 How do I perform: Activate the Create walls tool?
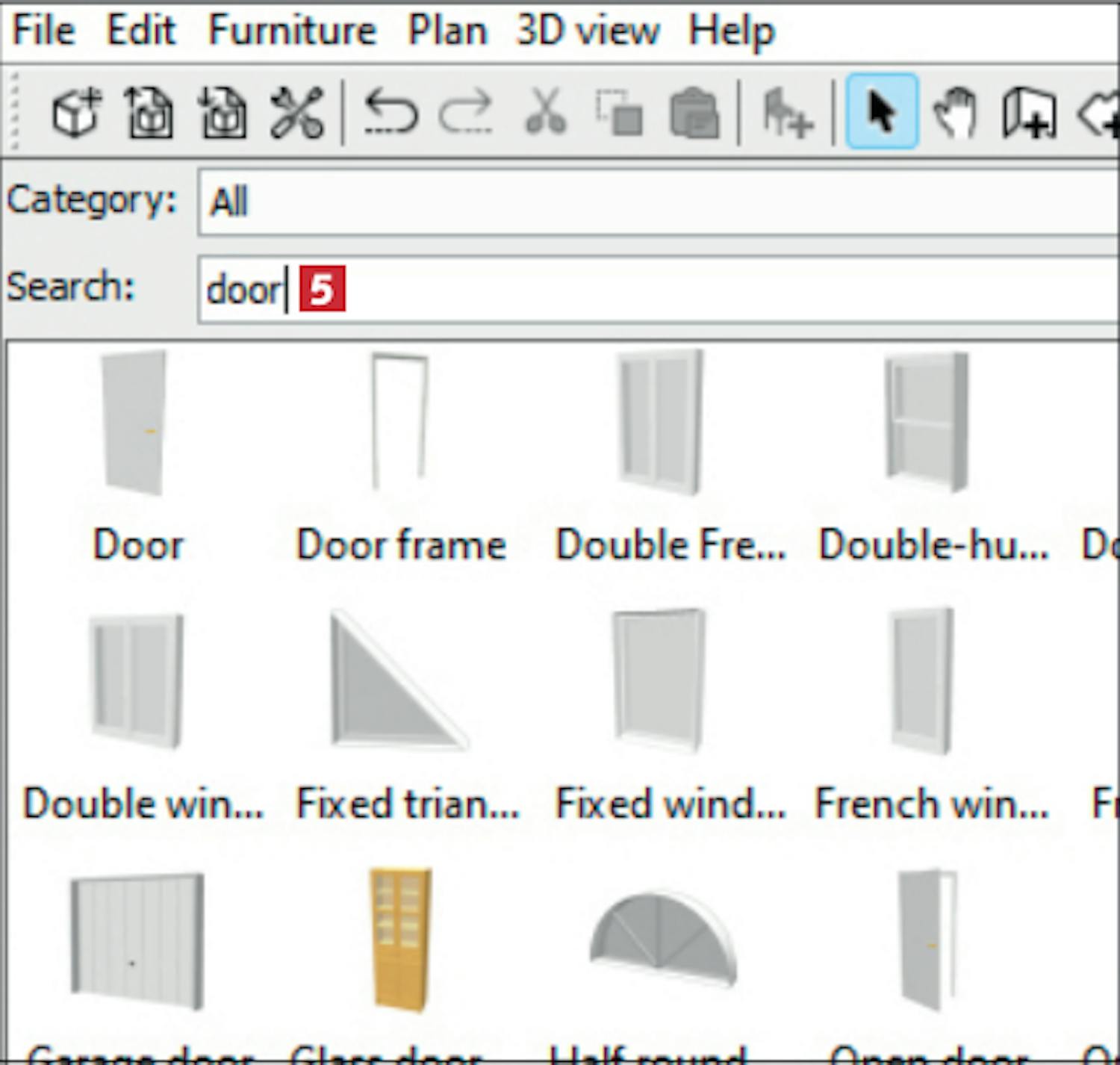coord(1029,113)
